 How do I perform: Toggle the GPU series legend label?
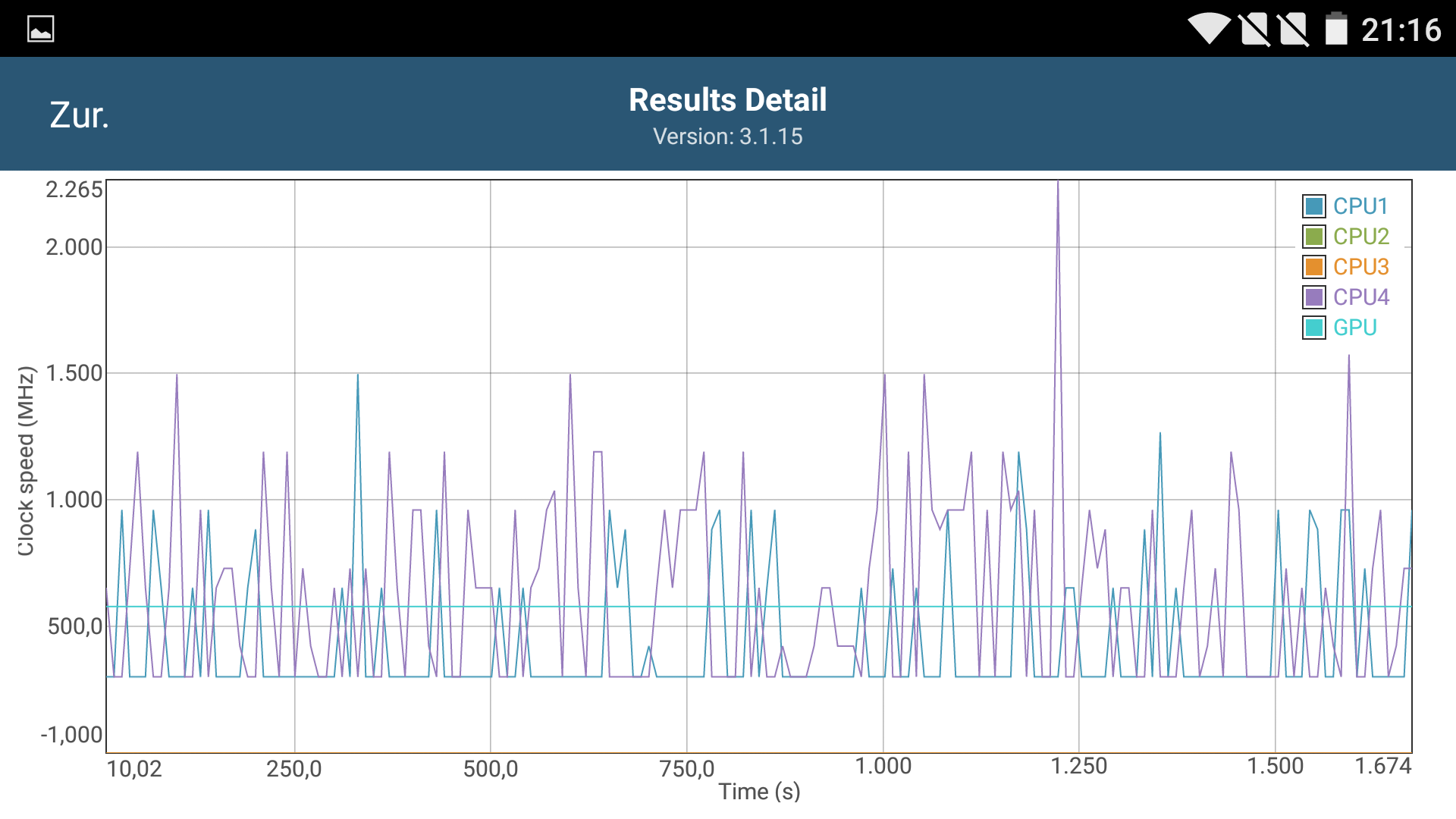(x=1355, y=328)
